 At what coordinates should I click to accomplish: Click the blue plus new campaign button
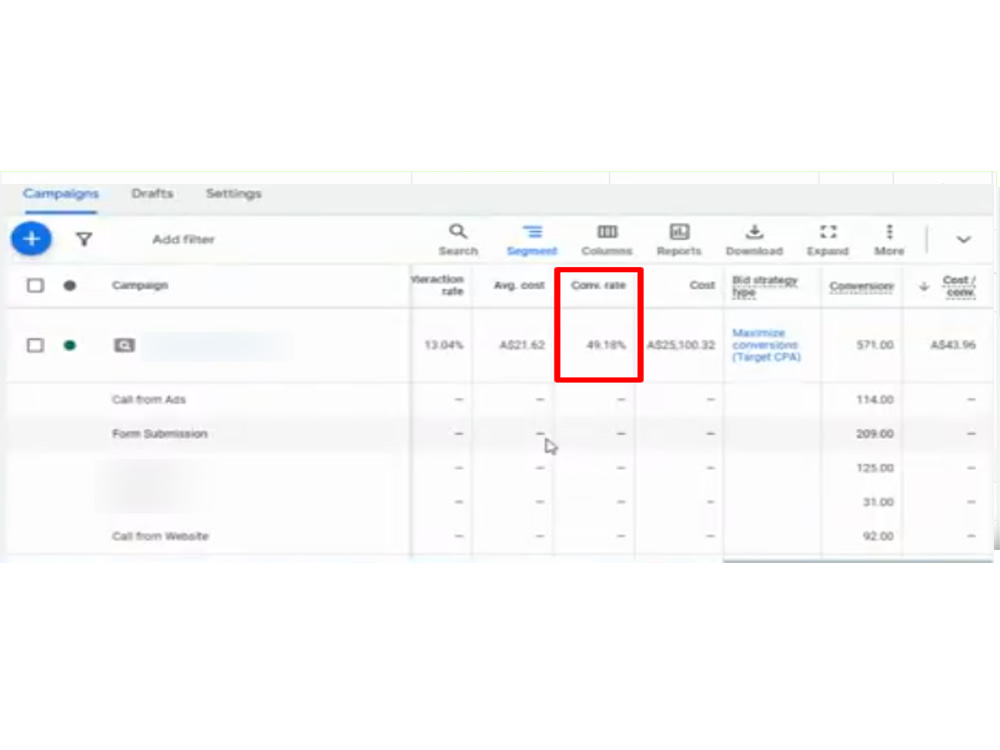[31, 239]
